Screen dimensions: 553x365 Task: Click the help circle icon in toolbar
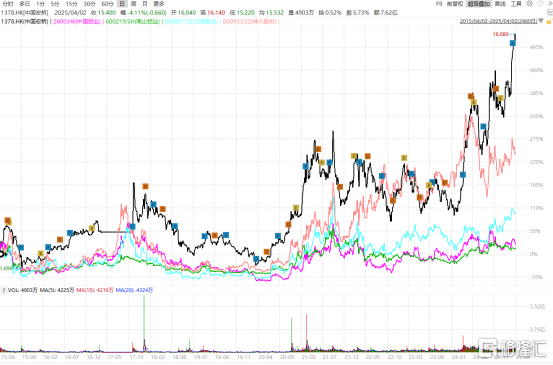pyautogui.click(x=540, y=4)
